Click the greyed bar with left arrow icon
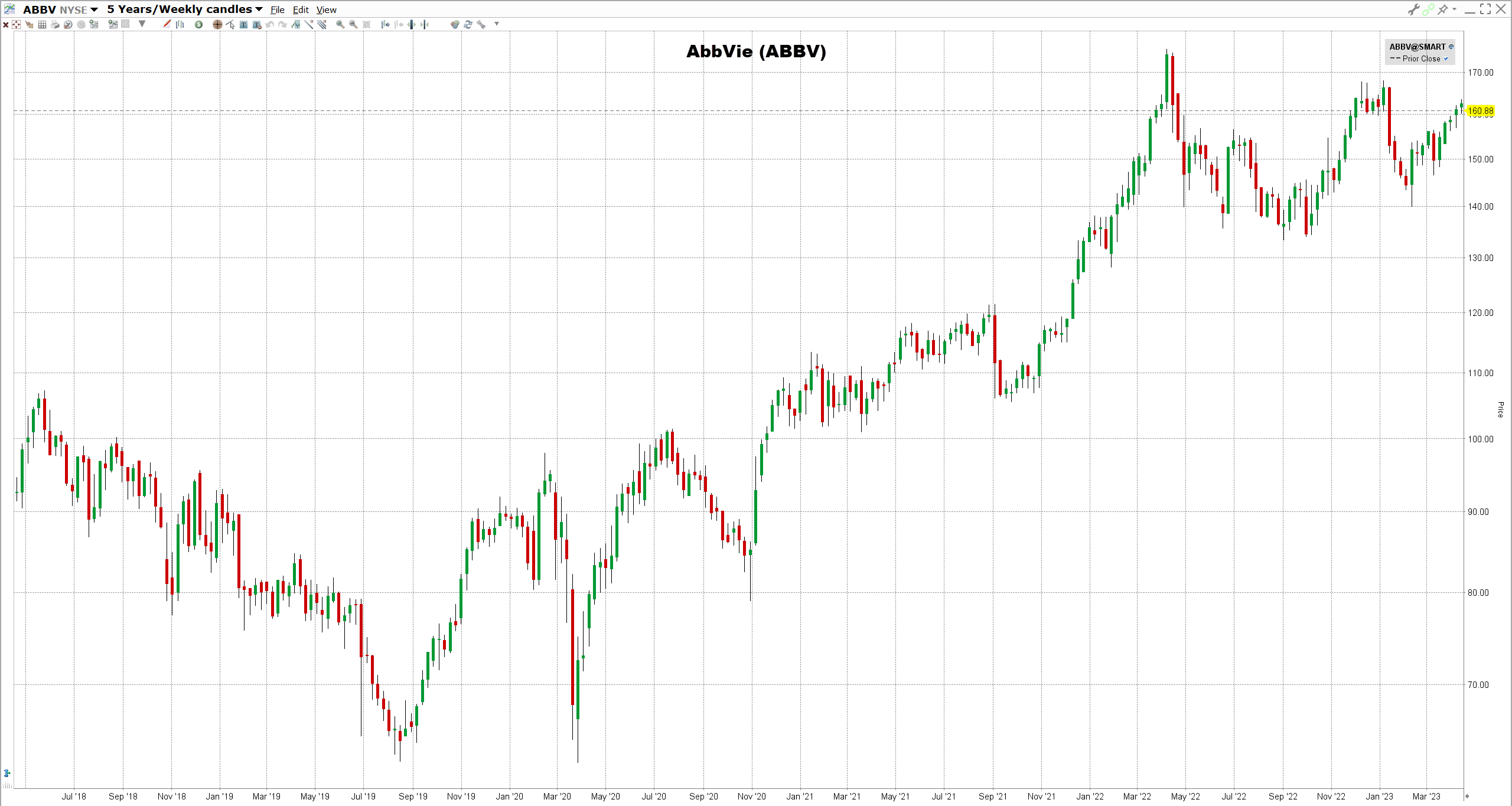Image resolution: width=1512 pixels, height=806 pixels. (399, 25)
